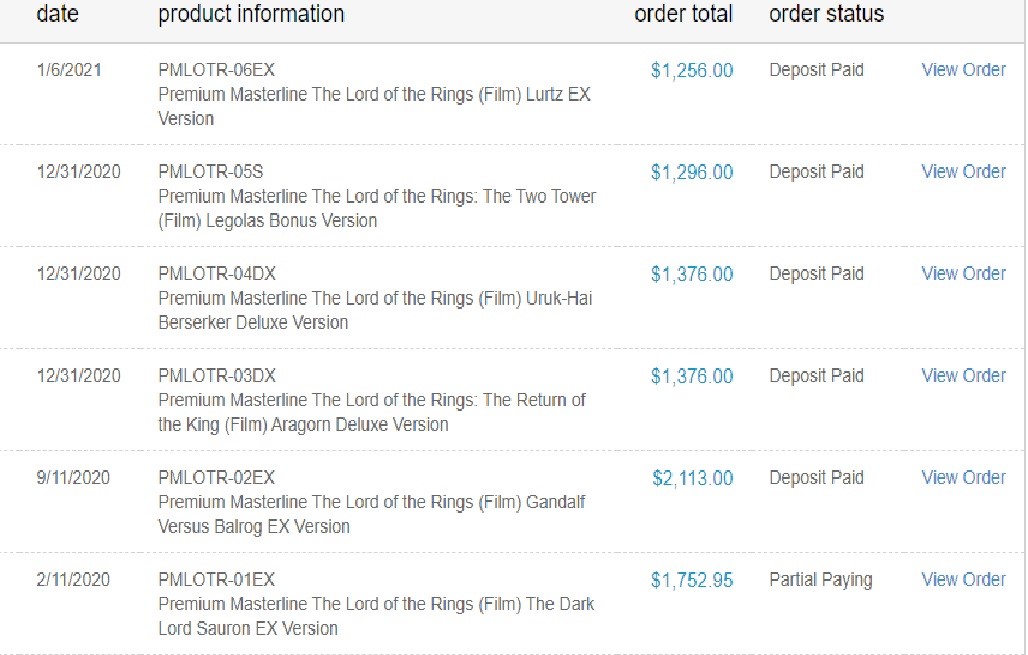Viewport: 1028px width, 655px height.
Task: Click the $2,113.00 order total
Action: coord(692,478)
